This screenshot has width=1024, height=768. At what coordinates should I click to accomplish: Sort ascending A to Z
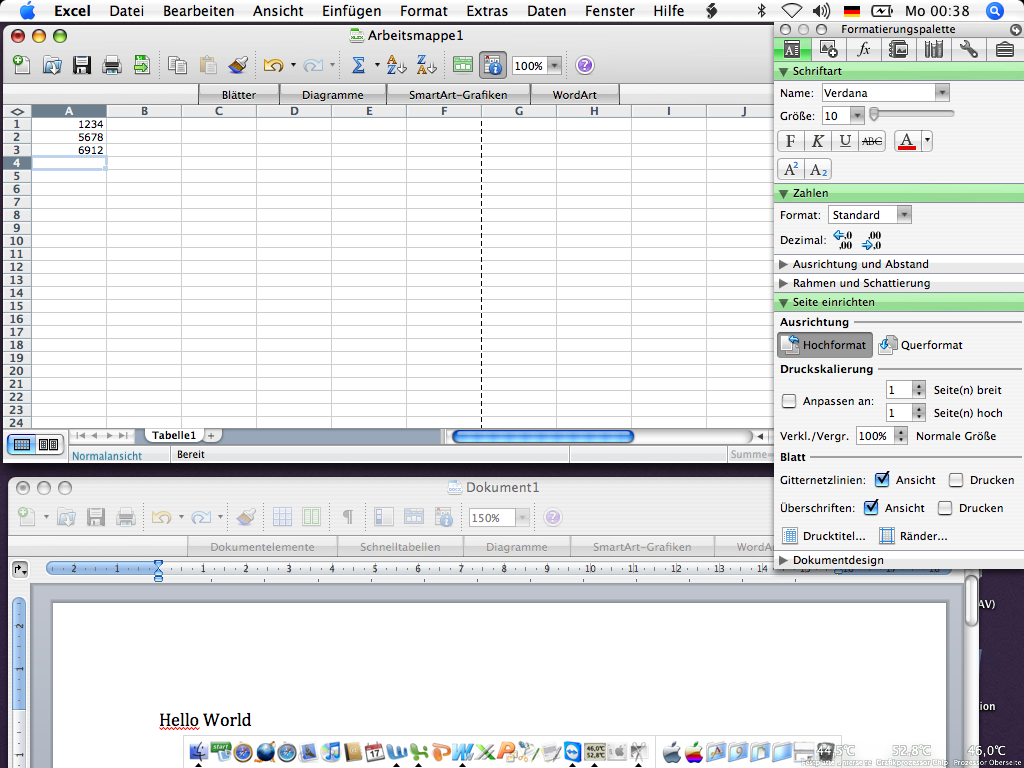(x=396, y=65)
